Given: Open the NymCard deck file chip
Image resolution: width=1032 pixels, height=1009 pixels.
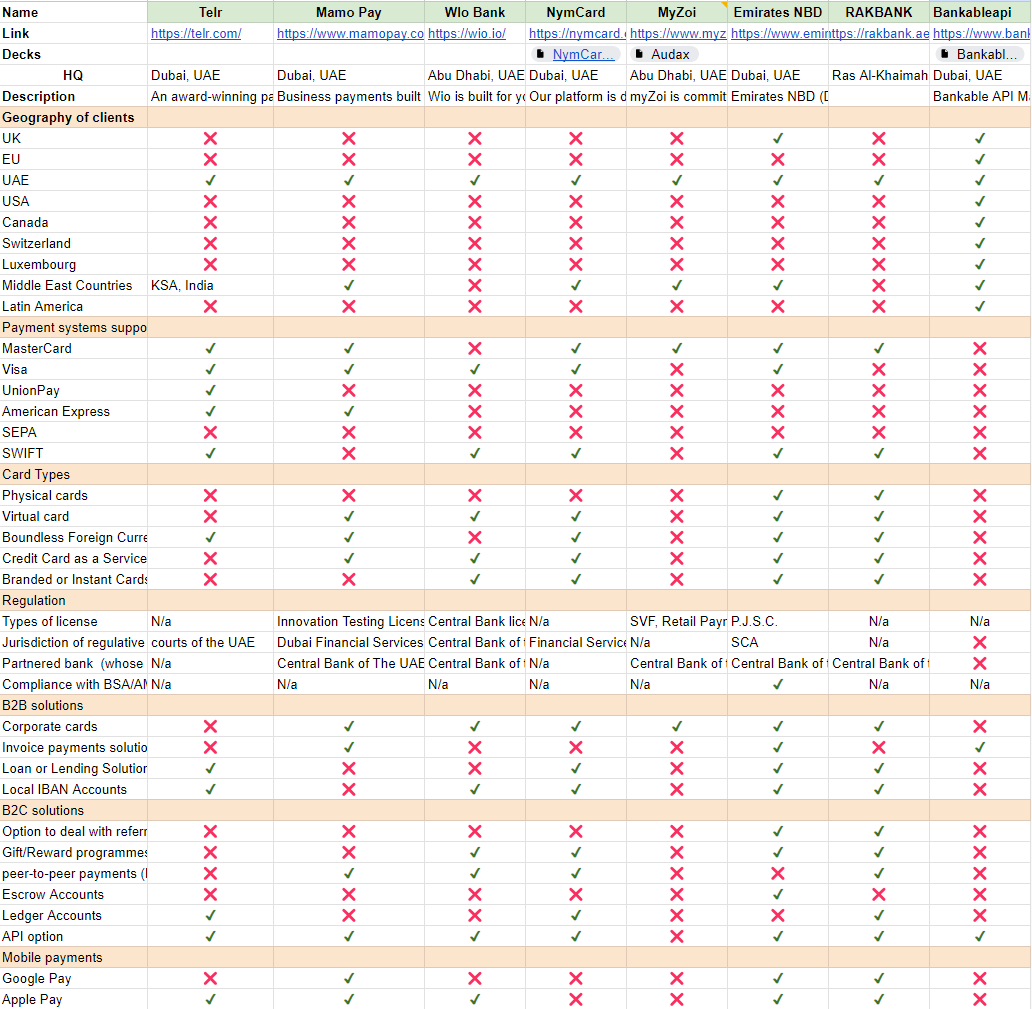Looking at the screenshot, I should (575, 54).
